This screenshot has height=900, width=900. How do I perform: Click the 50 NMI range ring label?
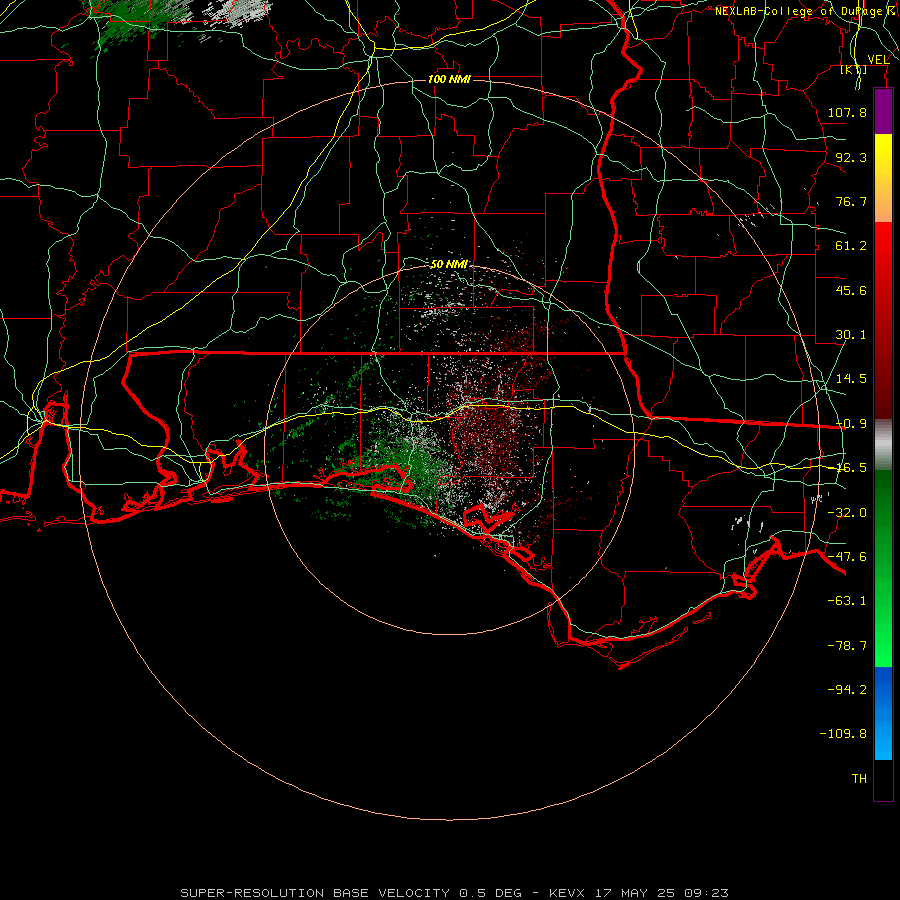pos(449,264)
